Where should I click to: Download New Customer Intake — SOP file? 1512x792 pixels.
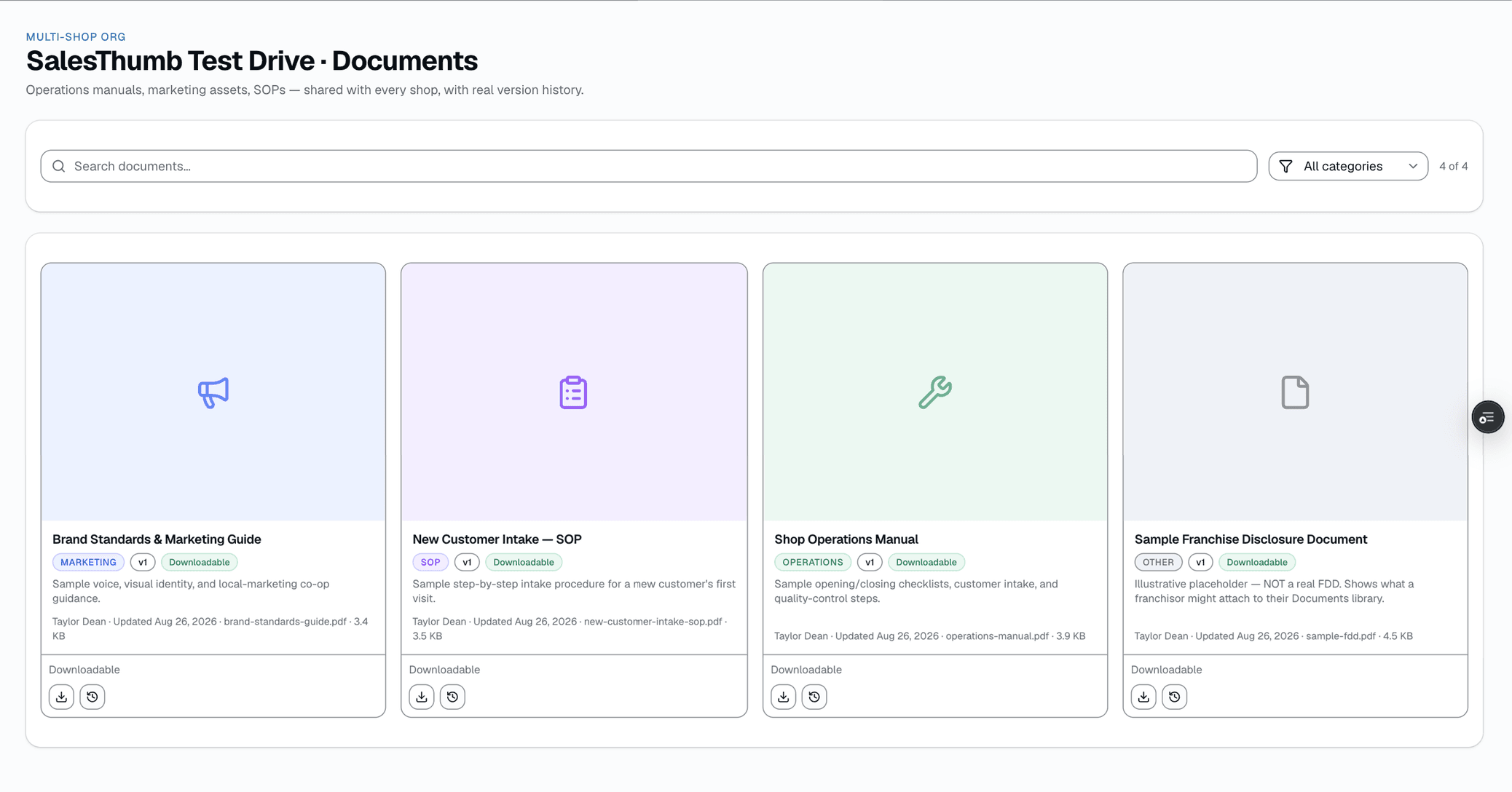pyautogui.click(x=422, y=697)
